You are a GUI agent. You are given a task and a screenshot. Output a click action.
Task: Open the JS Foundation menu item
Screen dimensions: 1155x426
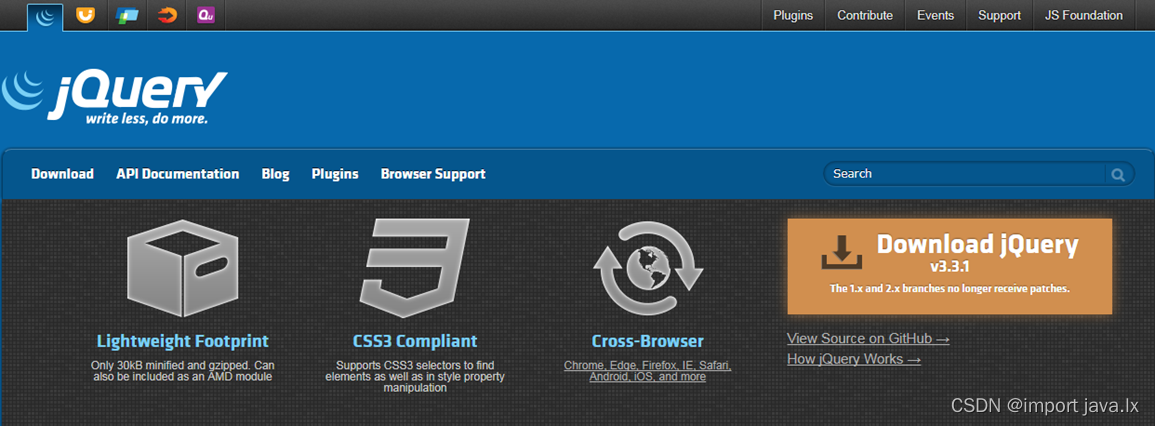click(x=1084, y=15)
